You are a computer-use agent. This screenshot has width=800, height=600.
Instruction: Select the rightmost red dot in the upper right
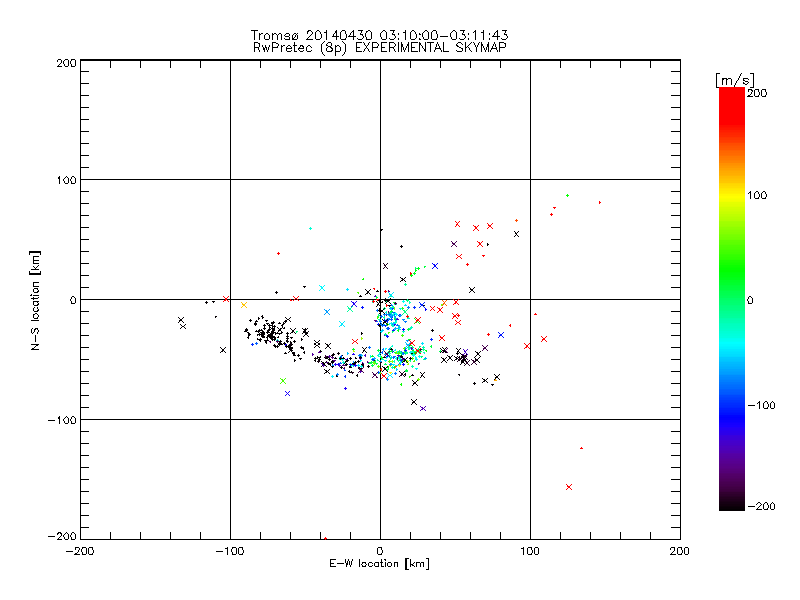[600, 203]
